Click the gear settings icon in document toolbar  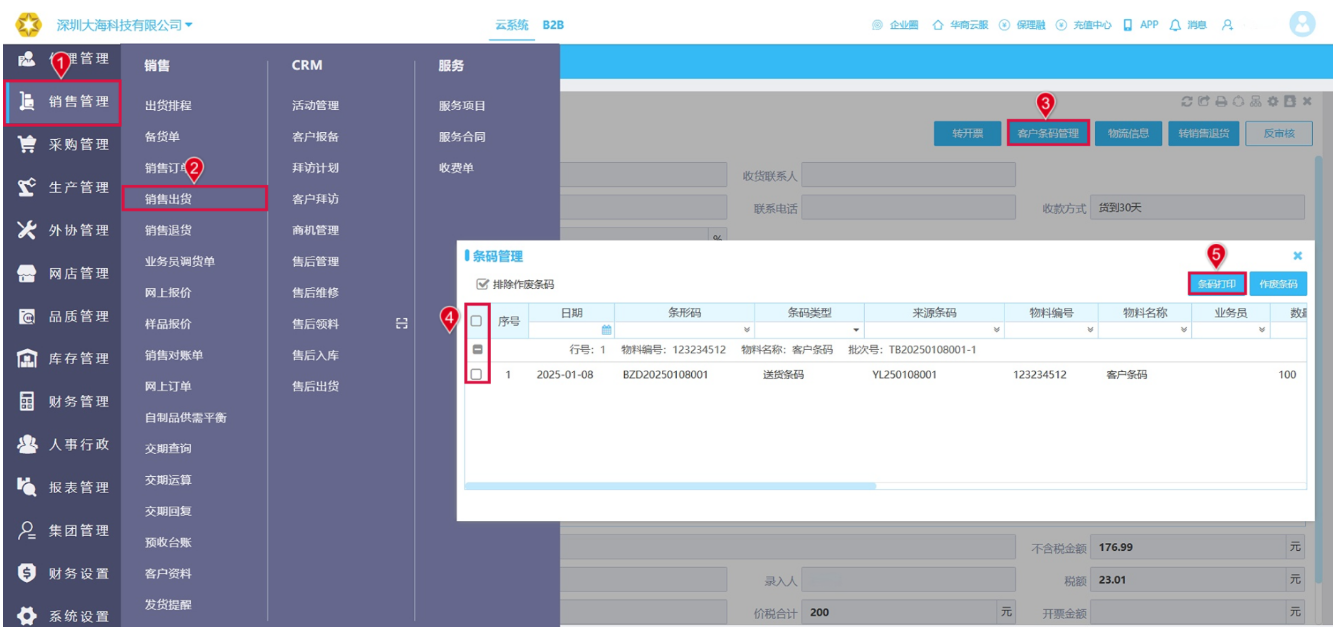coord(1273,101)
